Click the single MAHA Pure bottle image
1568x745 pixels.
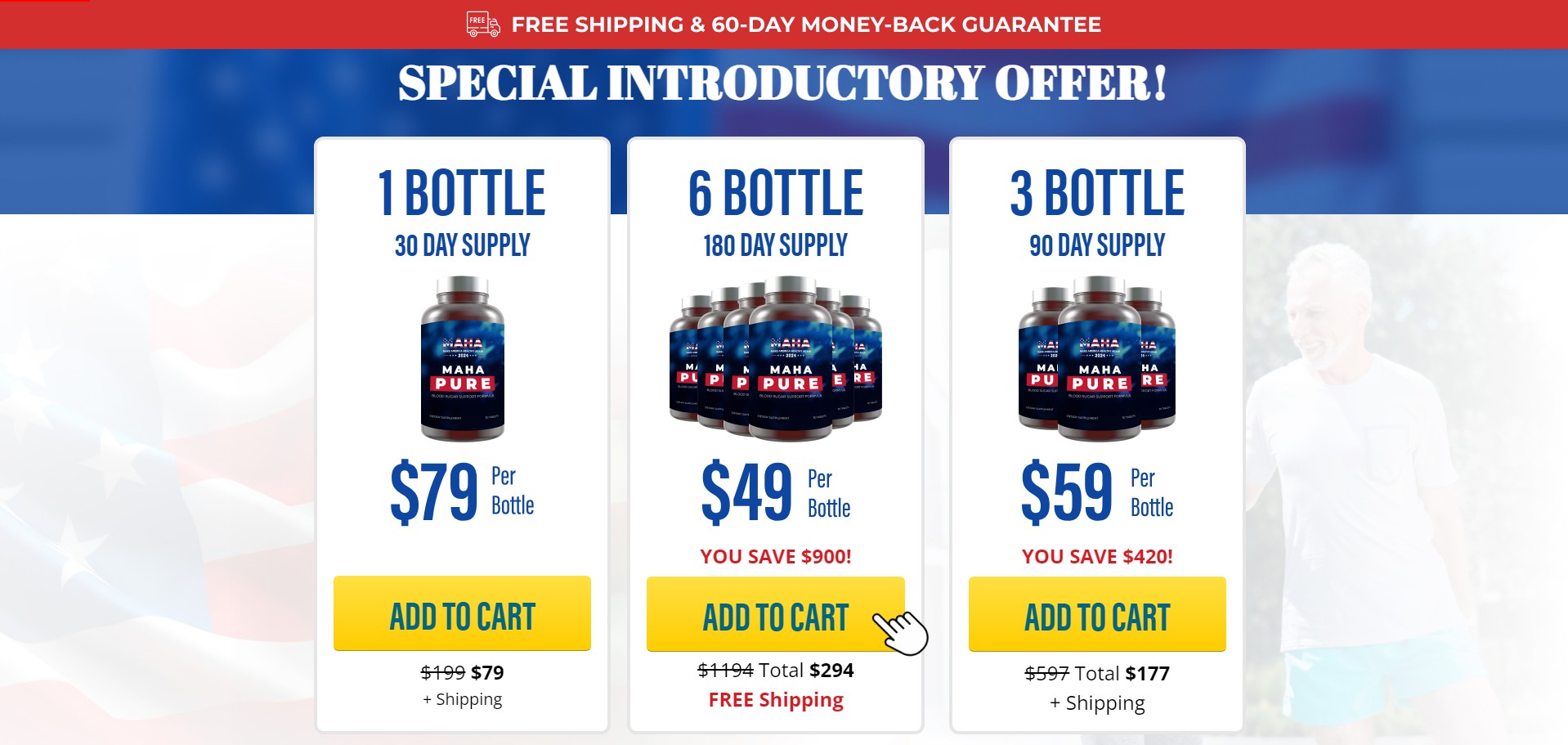(463, 358)
